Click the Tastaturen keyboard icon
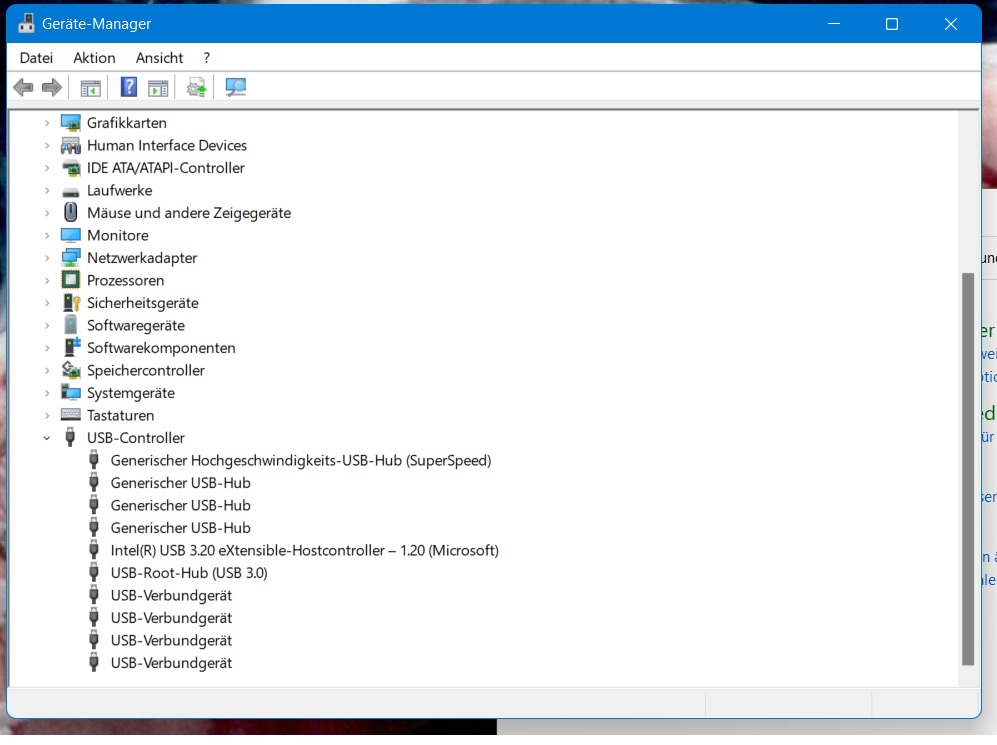997x745 pixels. (x=71, y=415)
